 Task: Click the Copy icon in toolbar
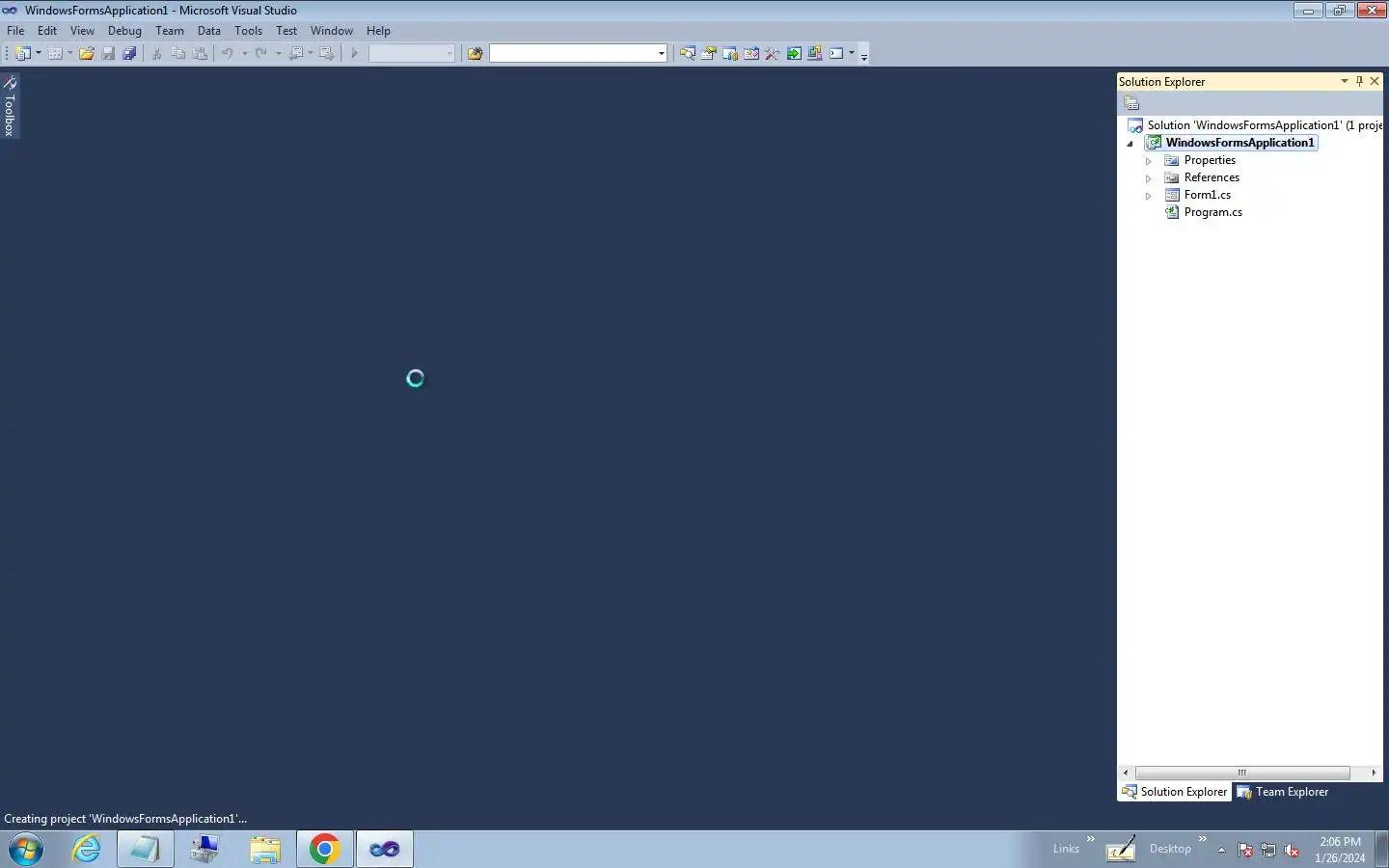pyautogui.click(x=178, y=53)
